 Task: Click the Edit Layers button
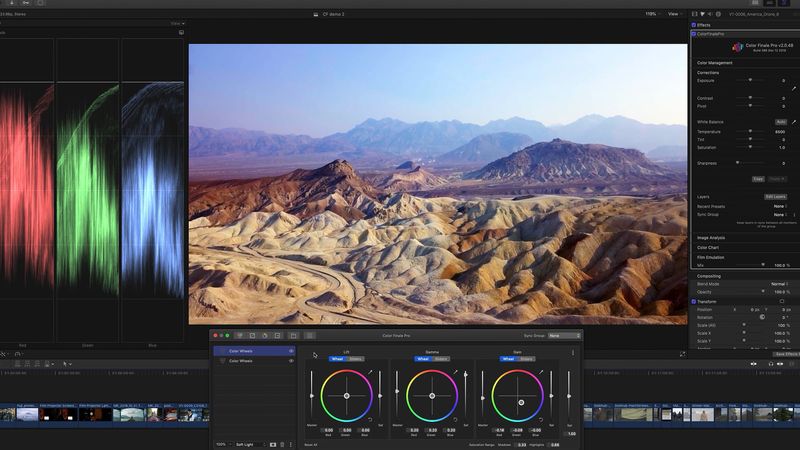(776, 196)
